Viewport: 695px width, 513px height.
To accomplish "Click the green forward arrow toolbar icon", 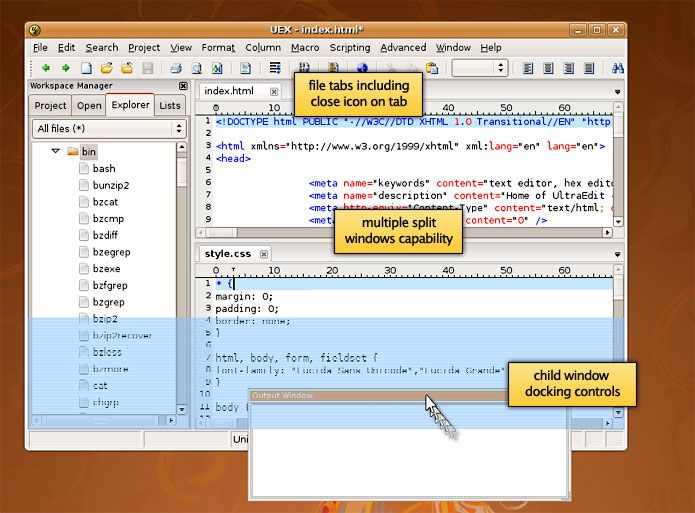I will point(66,68).
